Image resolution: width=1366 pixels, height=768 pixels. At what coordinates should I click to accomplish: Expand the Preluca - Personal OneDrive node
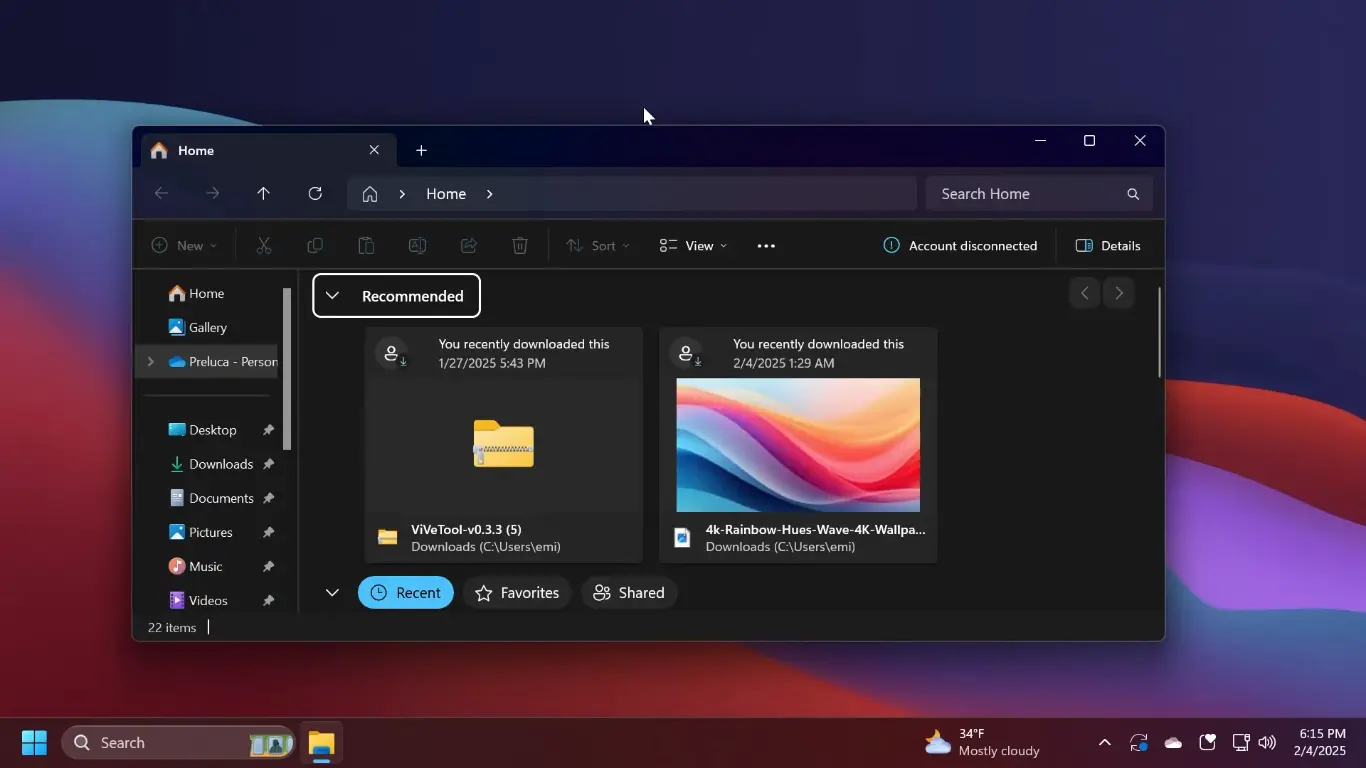[151, 362]
